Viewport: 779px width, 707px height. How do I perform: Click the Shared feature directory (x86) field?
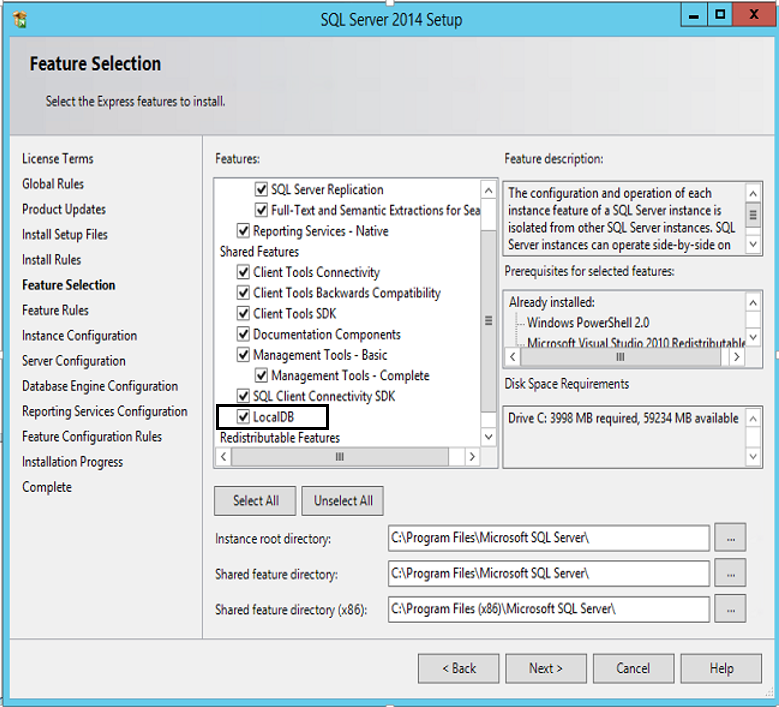(548, 609)
